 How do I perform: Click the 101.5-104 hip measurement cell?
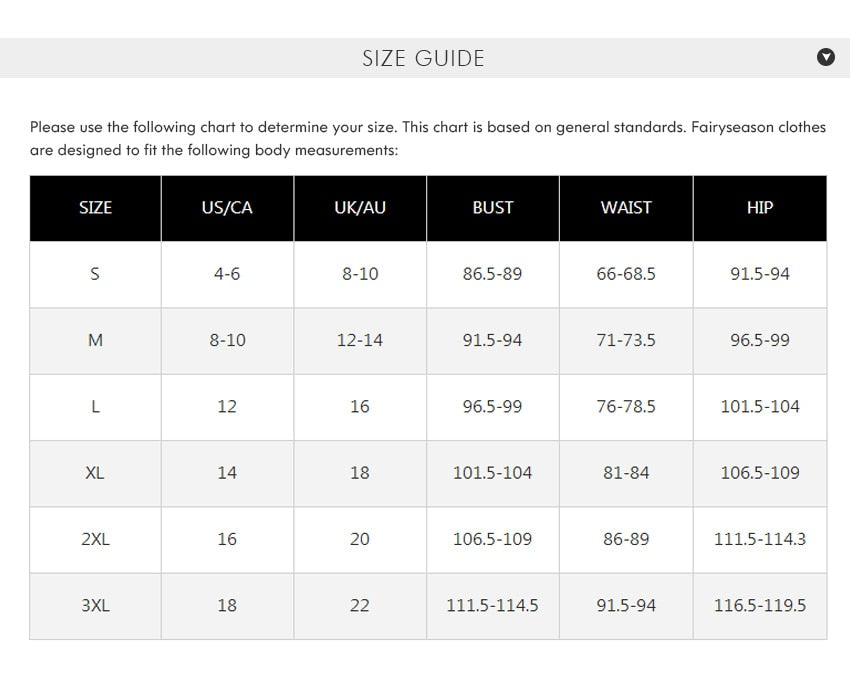tap(760, 407)
